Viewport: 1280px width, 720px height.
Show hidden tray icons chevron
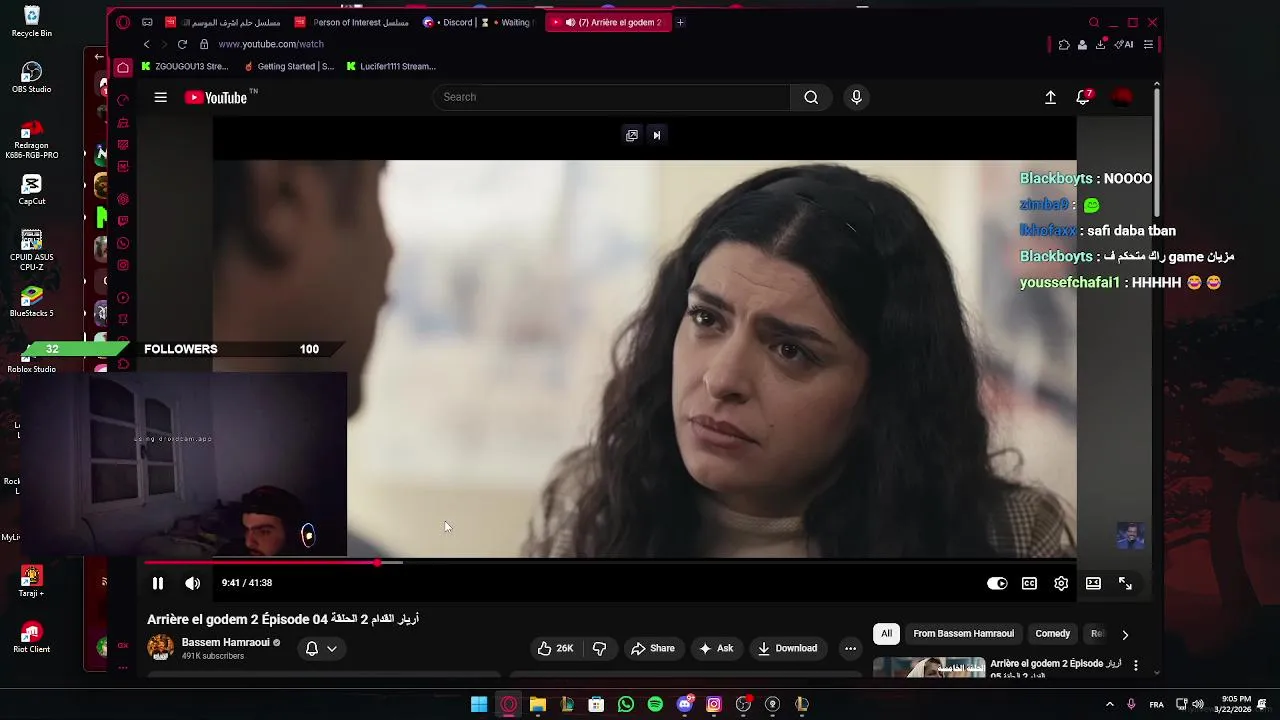(x=1109, y=704)
